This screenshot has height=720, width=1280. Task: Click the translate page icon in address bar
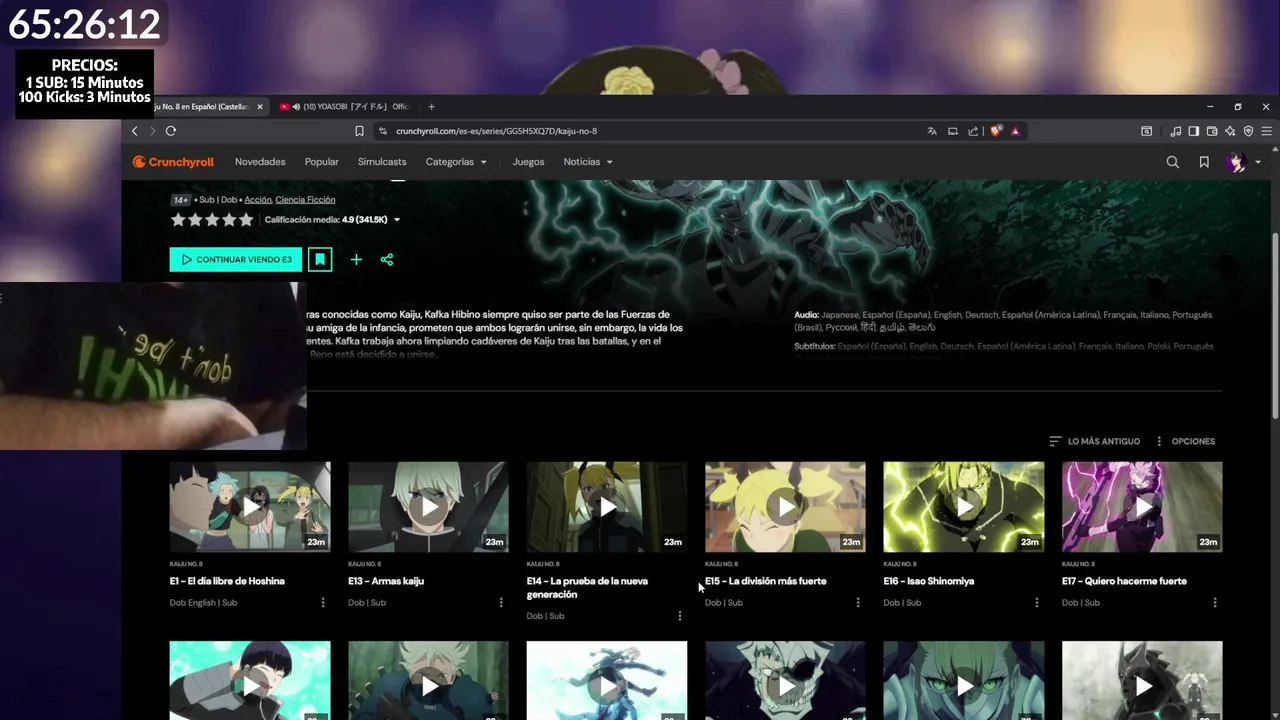pos(932,131)
